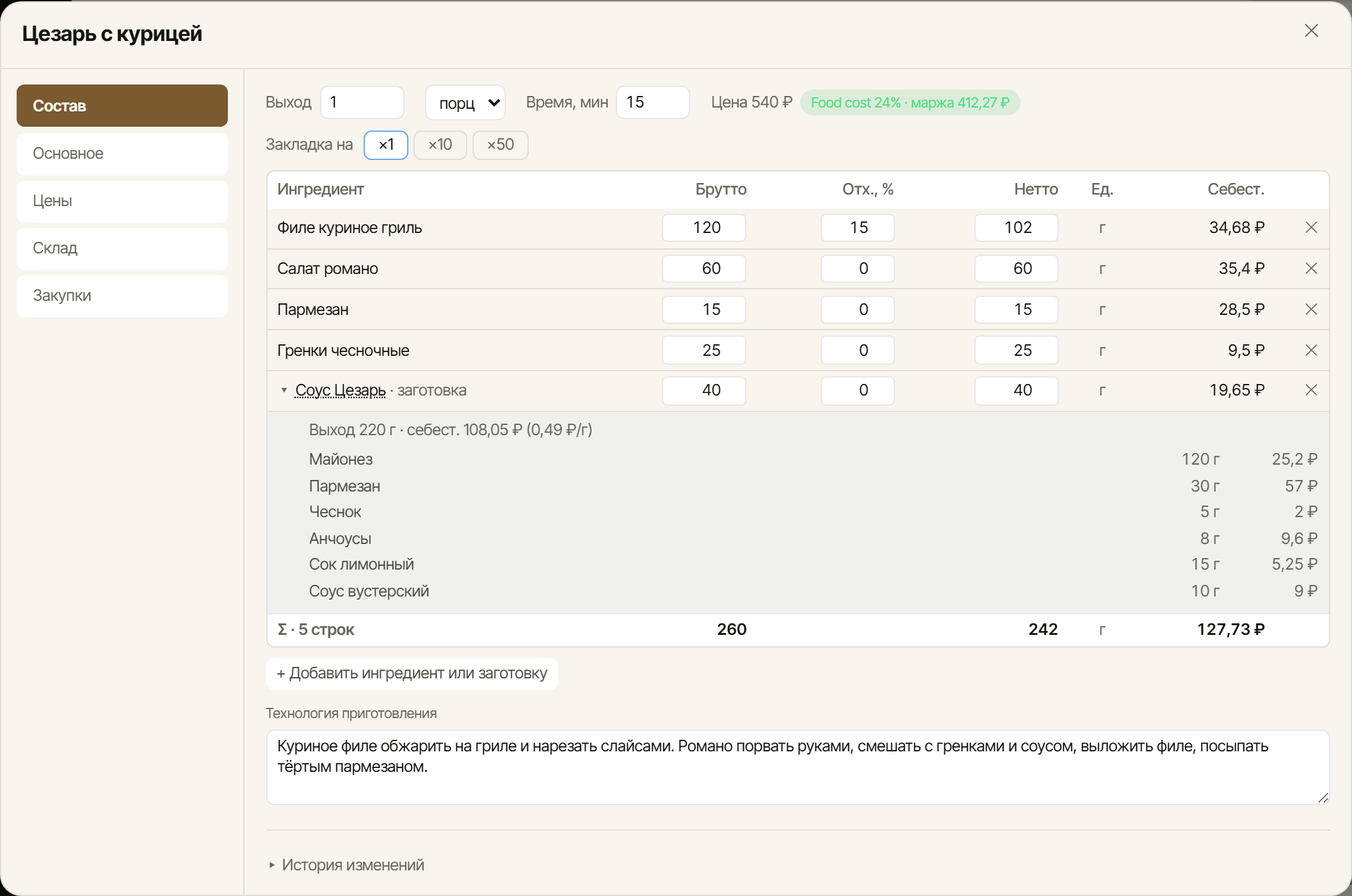Click the Food cost 24% margin badge
Screen dimensions: 1352x896
pyautogui.click(x=910, y=103)
